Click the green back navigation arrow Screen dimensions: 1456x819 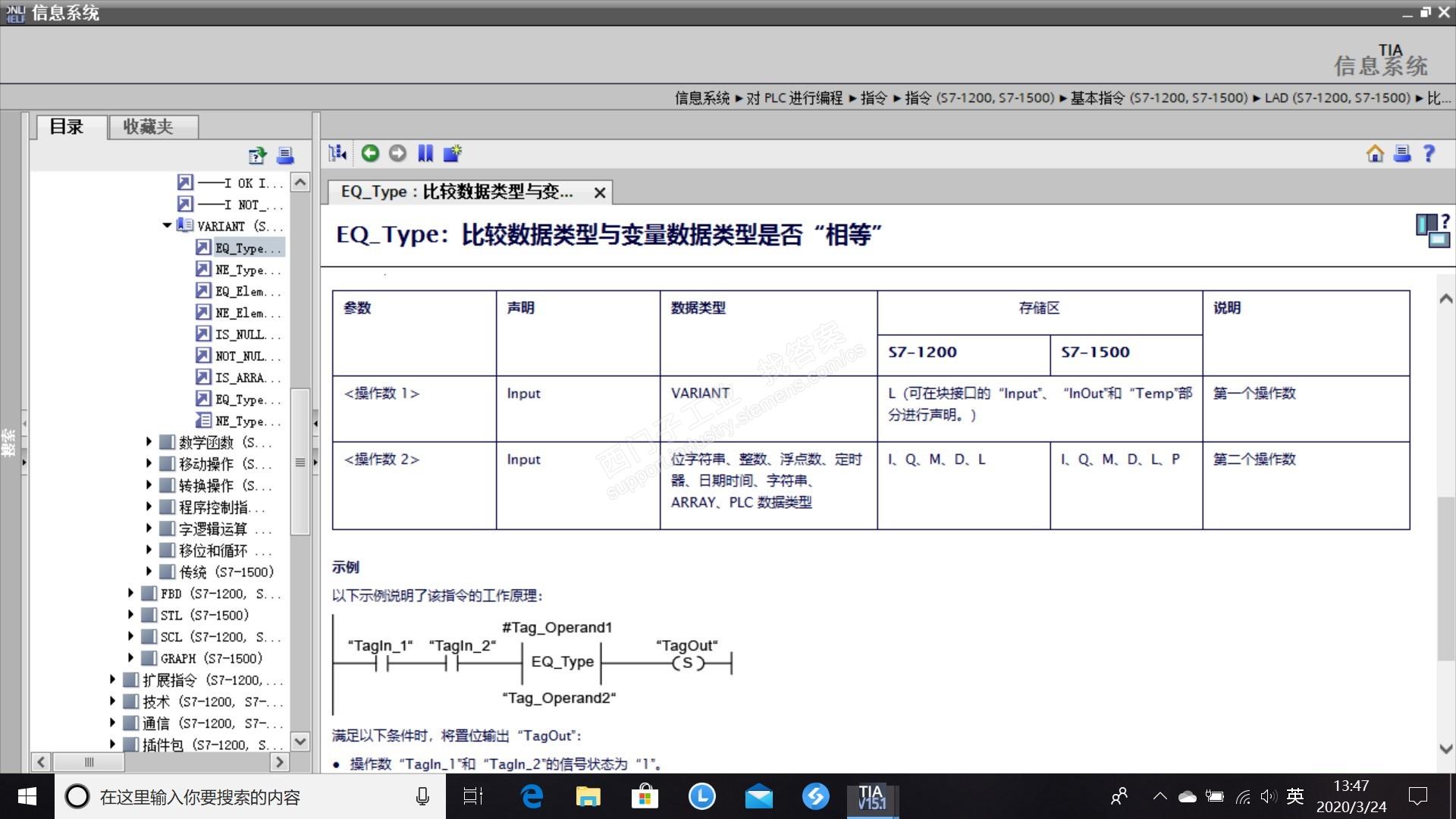pyautogui.click(x=370, y=154)
